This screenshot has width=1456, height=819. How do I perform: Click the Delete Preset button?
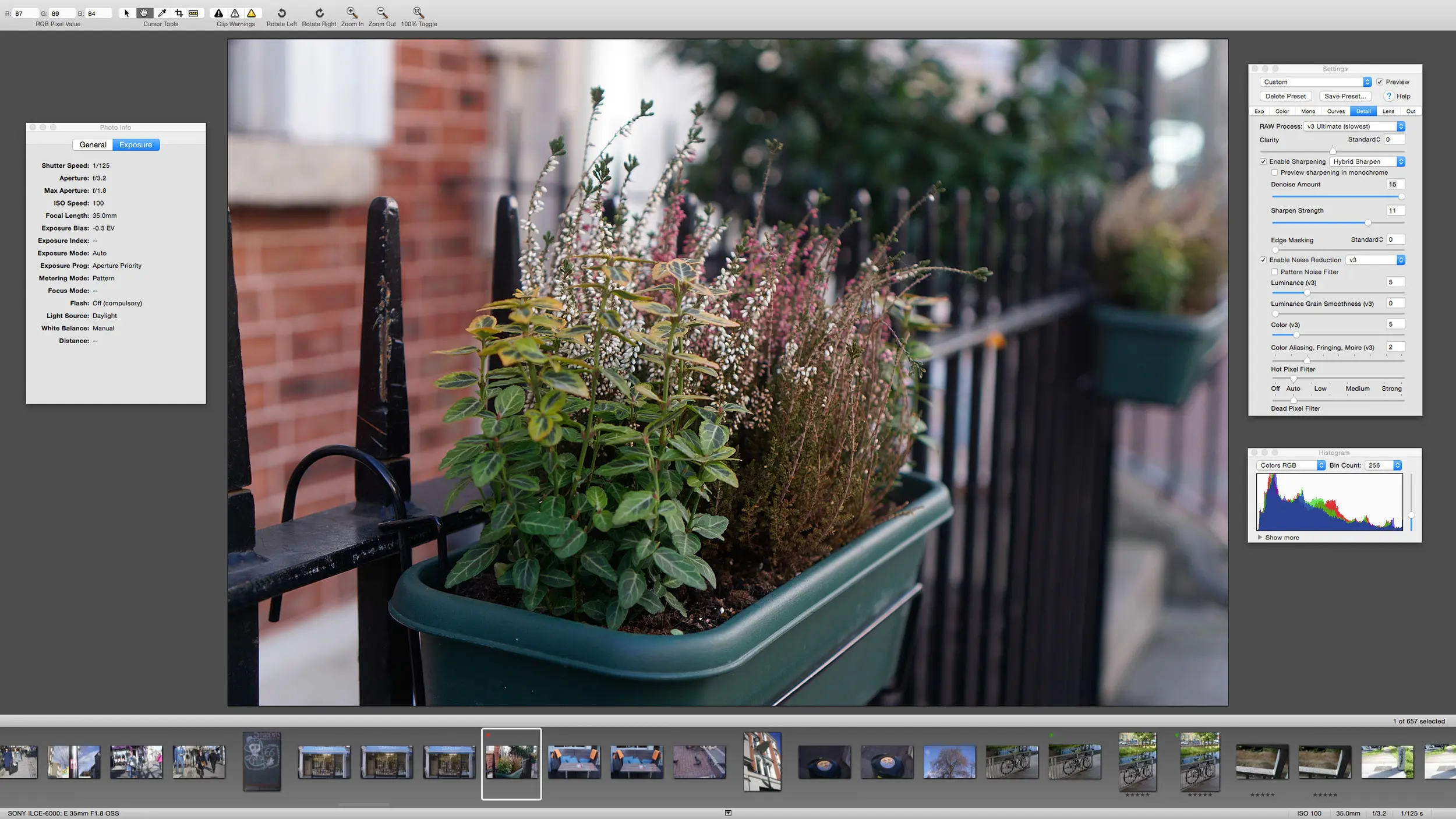(1285, 96)
